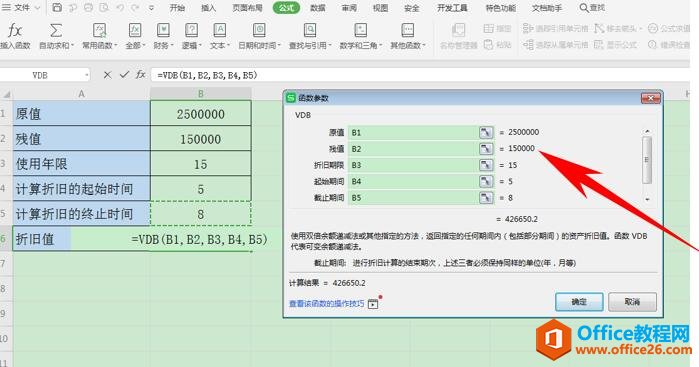Open the 文档助手 tab

tap(547, 8)
